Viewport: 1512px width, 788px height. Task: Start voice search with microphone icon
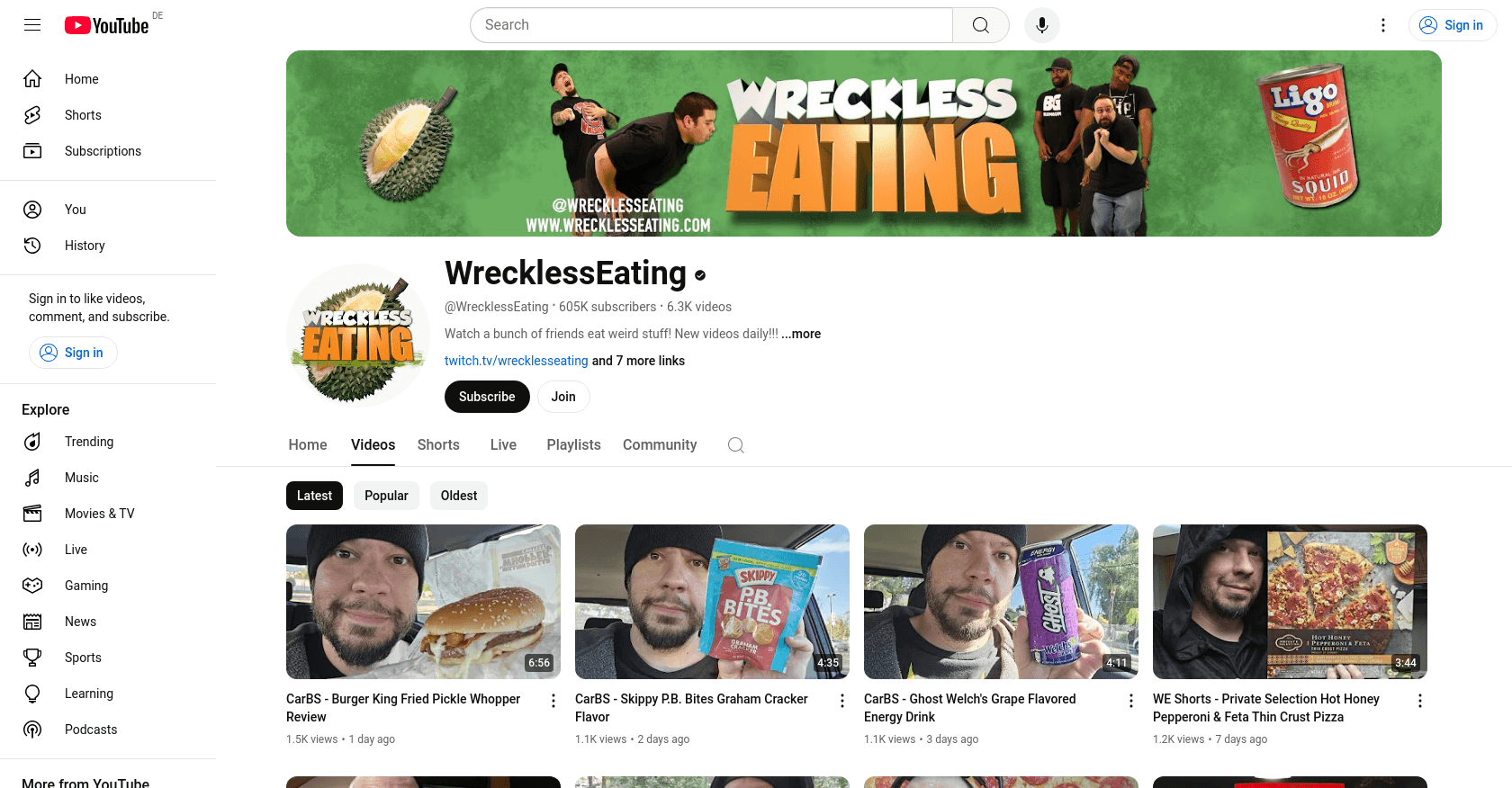coord(1042,25)
